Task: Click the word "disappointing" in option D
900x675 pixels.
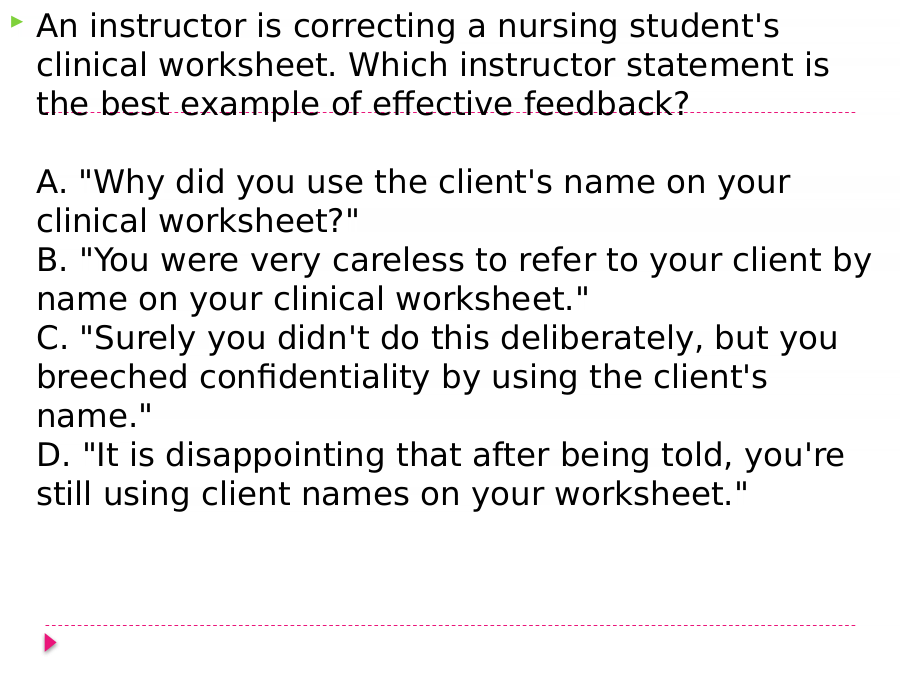Action: 275,457
